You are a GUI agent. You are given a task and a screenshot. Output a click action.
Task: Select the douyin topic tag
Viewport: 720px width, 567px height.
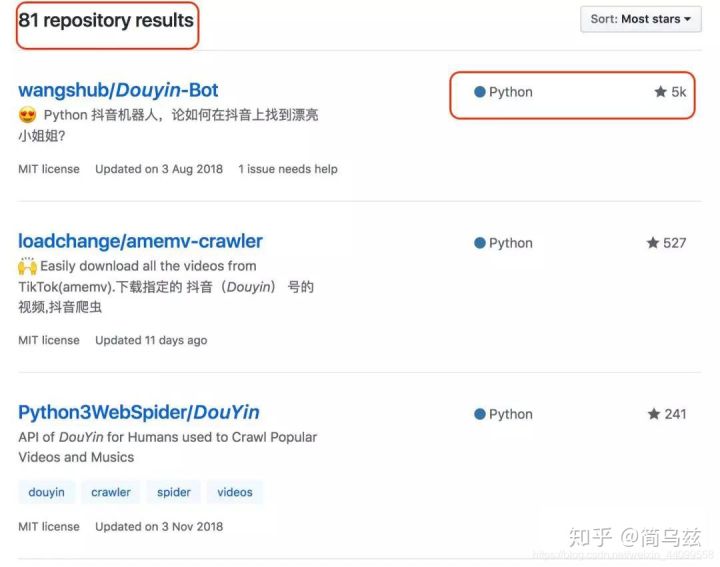tap(46, 492)
